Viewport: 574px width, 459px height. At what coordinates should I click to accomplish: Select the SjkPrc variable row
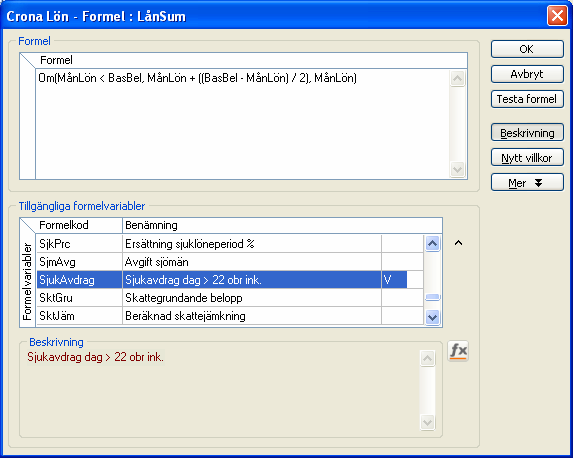click(x=230, y=244)
